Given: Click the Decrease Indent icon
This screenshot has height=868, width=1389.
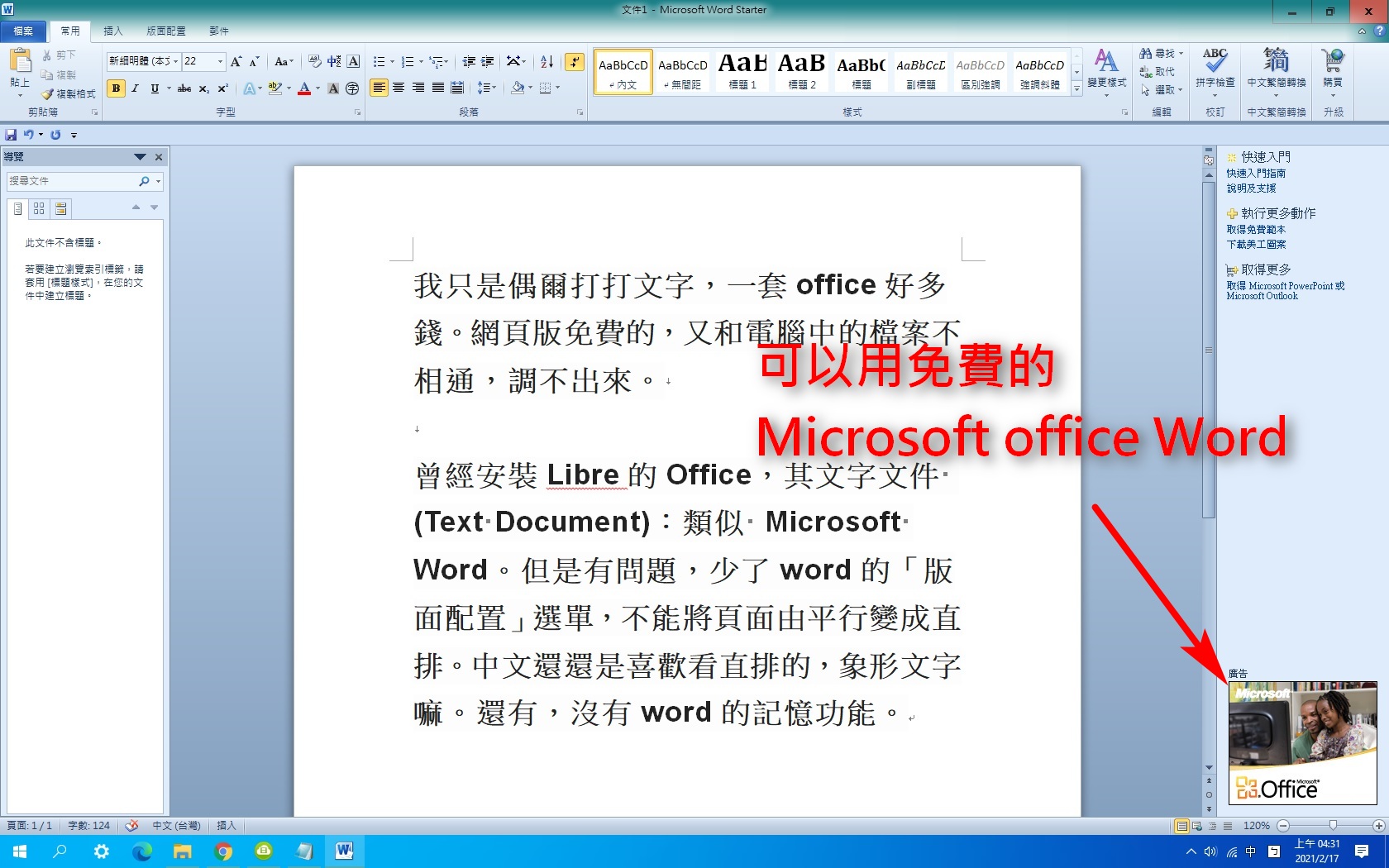Looking at the screenshot, I should [469, 61].
